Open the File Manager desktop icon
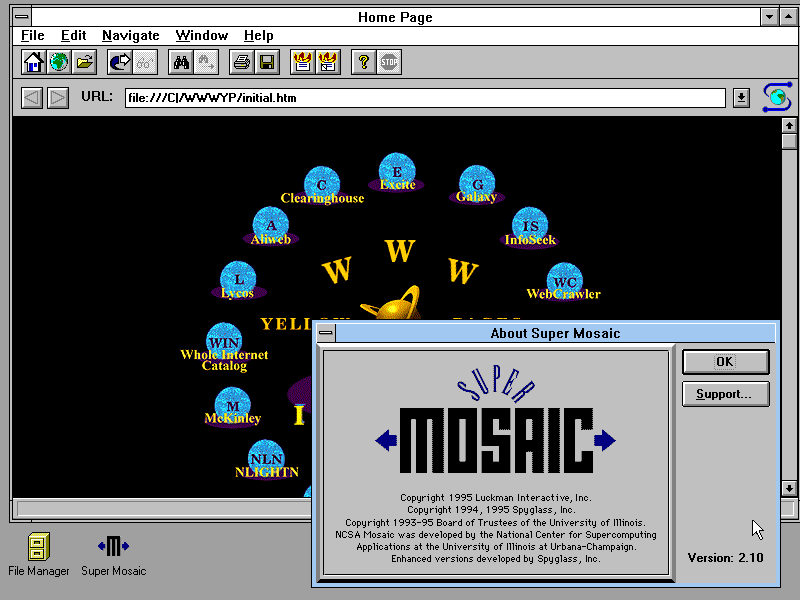This screenshot has height=600, width=800. [x=39, y=555]
